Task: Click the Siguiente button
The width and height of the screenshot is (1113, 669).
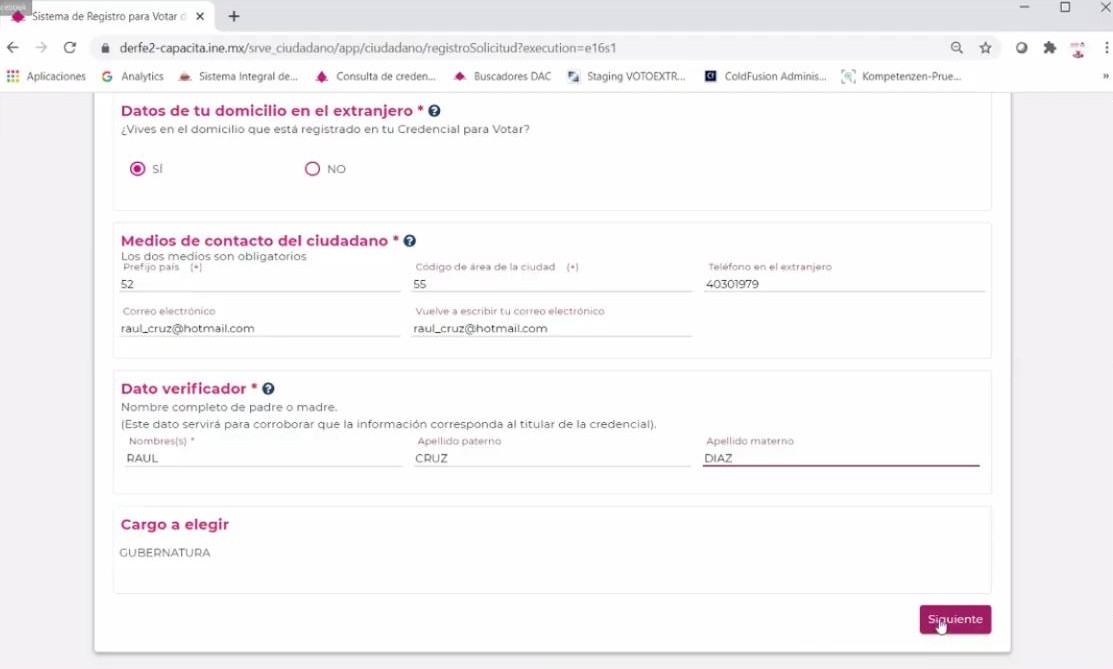Action: coord(955,619)
